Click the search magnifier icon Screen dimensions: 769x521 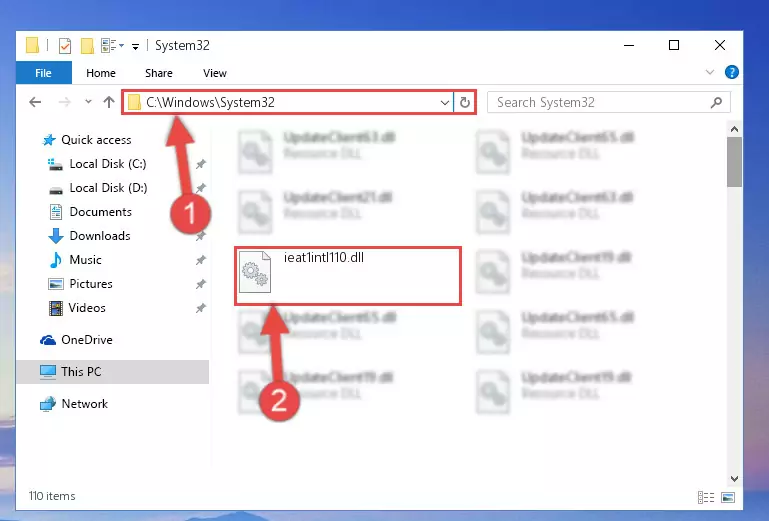tap(716, 103)
